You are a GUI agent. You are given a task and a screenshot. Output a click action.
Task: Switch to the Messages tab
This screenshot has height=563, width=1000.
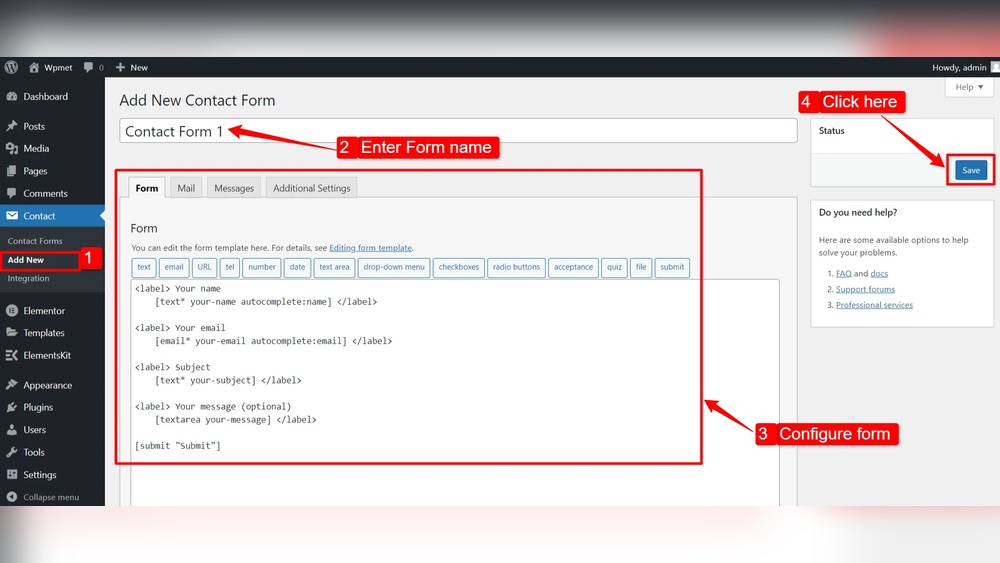(234, 188)
